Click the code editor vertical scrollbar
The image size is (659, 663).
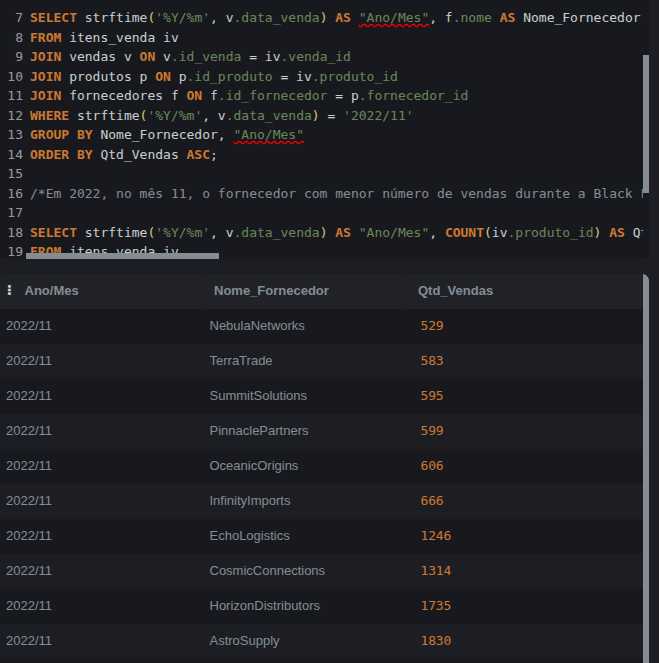pos(645,124)
